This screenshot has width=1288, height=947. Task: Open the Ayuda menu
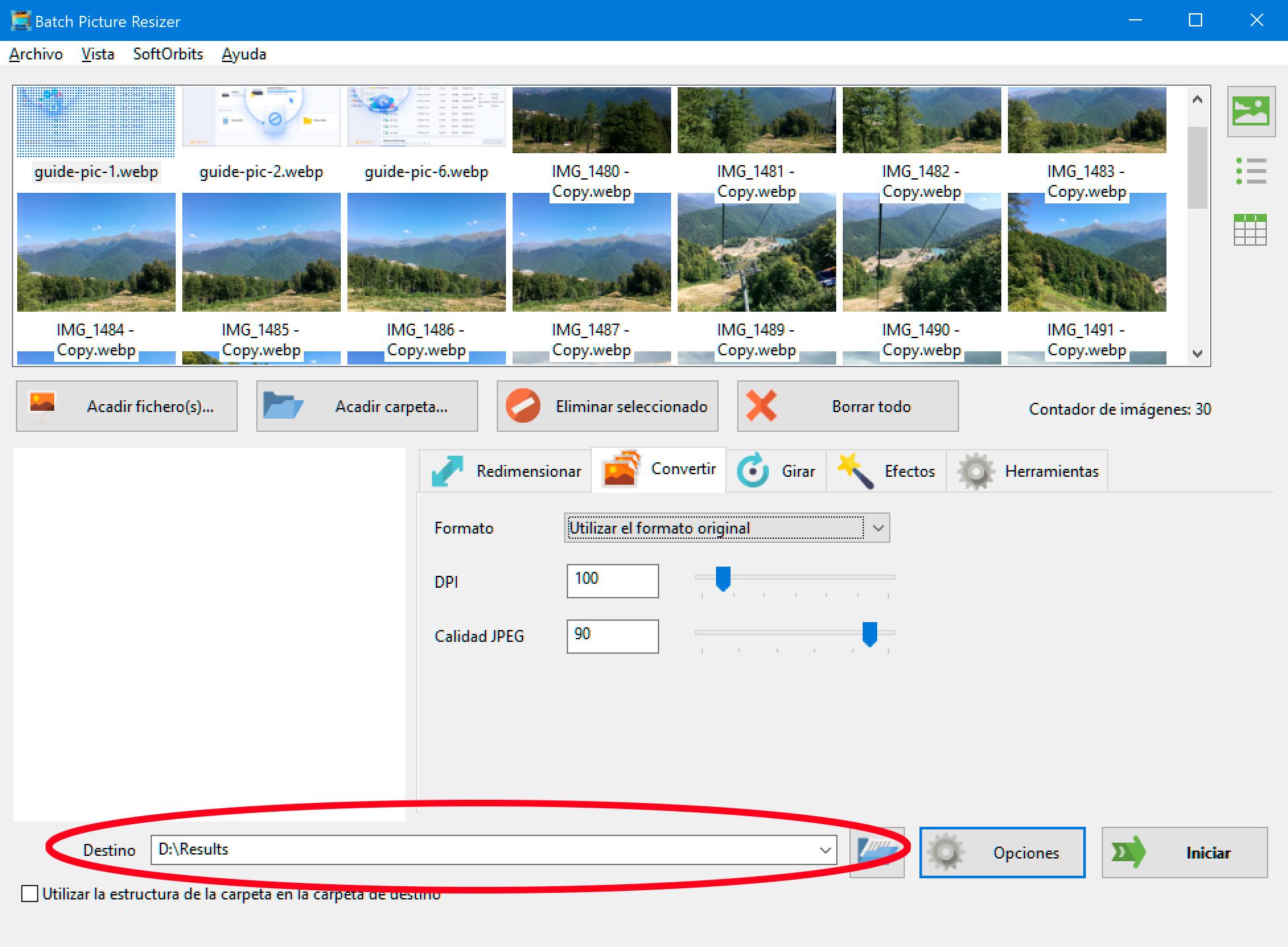(x=244, y=53)
